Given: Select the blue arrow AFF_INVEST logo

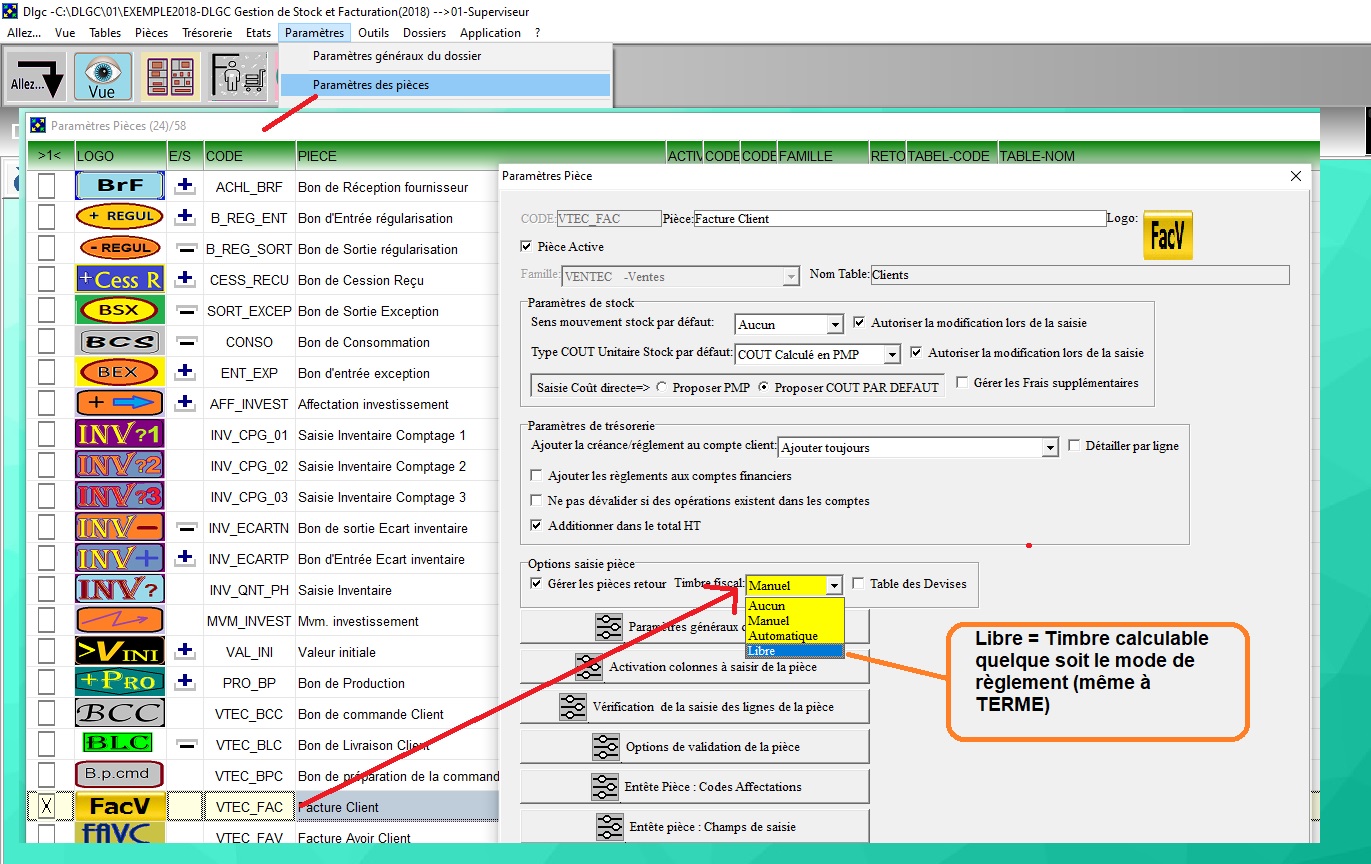Looking at the screenshot, I should (x=119, y=403).
